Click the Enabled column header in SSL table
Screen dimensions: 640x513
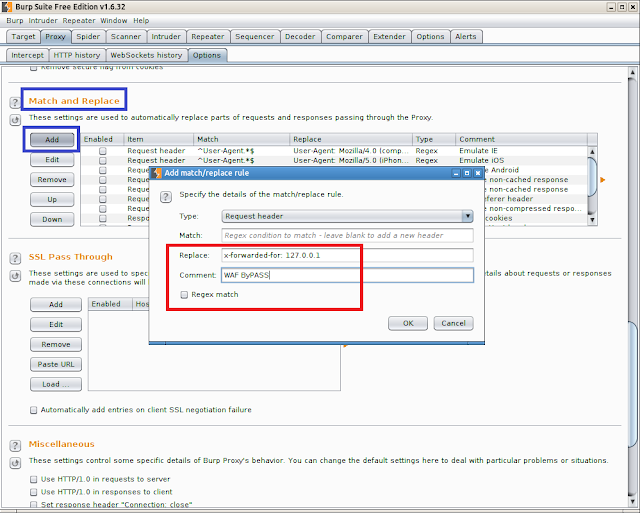click(x=110, y=304)
